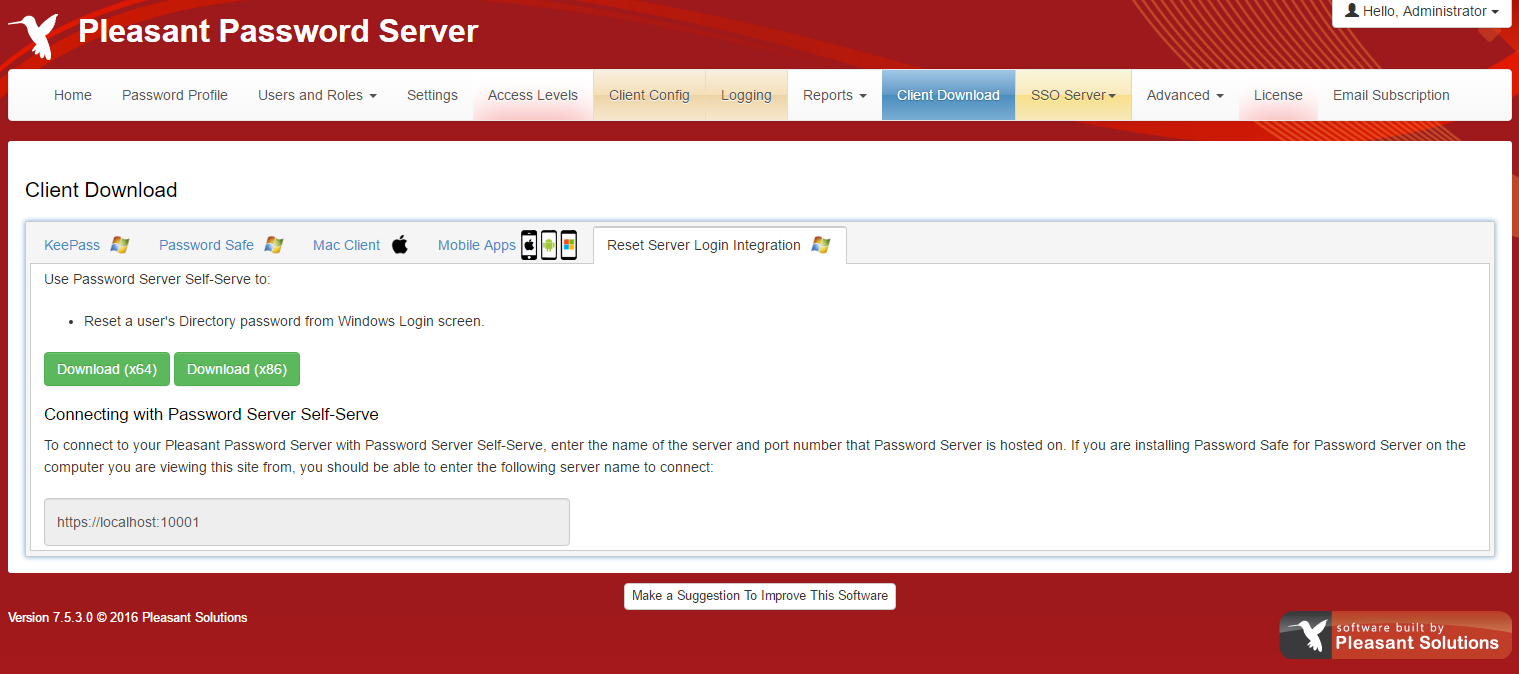
Task: Open the Password Profile page
Action: coord(175,95)
